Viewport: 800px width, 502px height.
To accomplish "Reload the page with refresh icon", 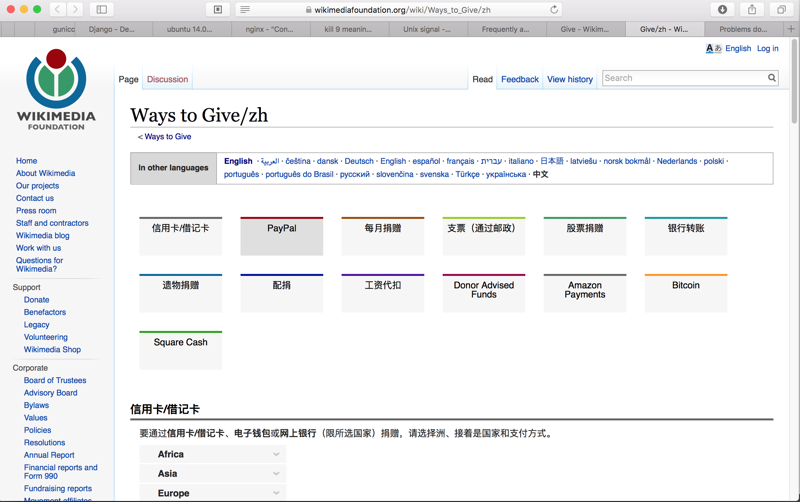I will (554, 10).
